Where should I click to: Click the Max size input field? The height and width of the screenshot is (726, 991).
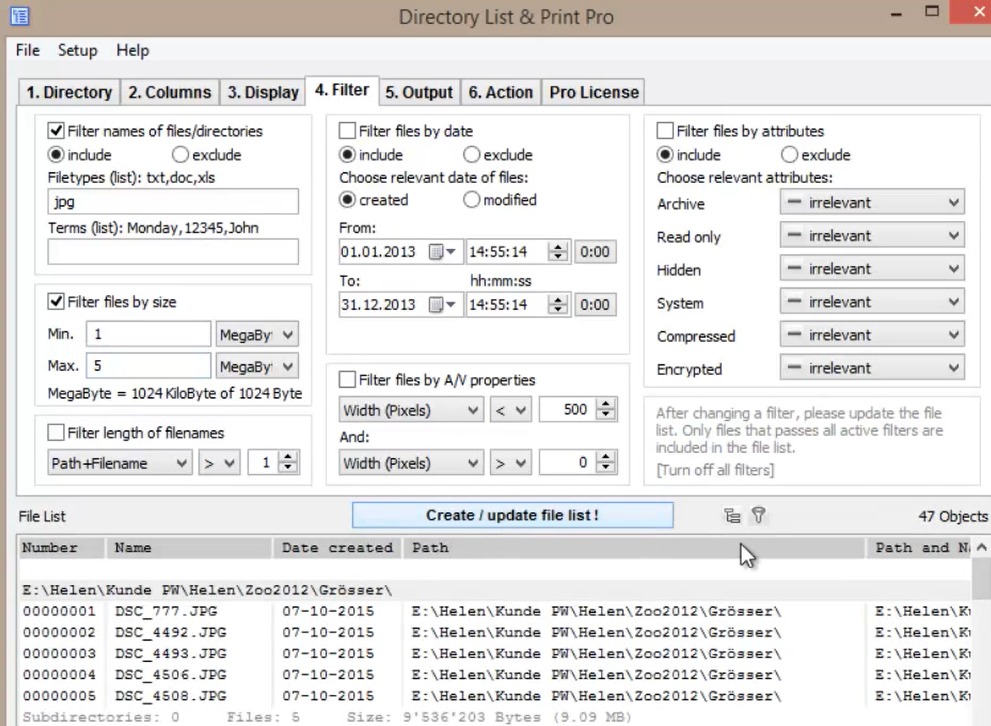149,366
